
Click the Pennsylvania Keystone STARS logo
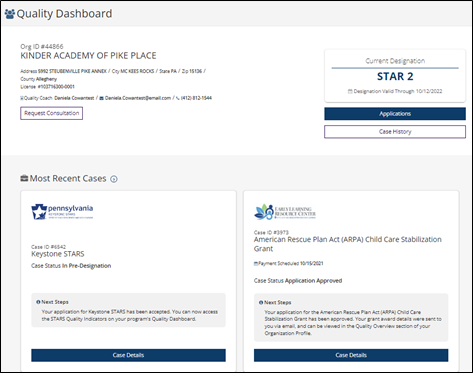tap(62, 212)
